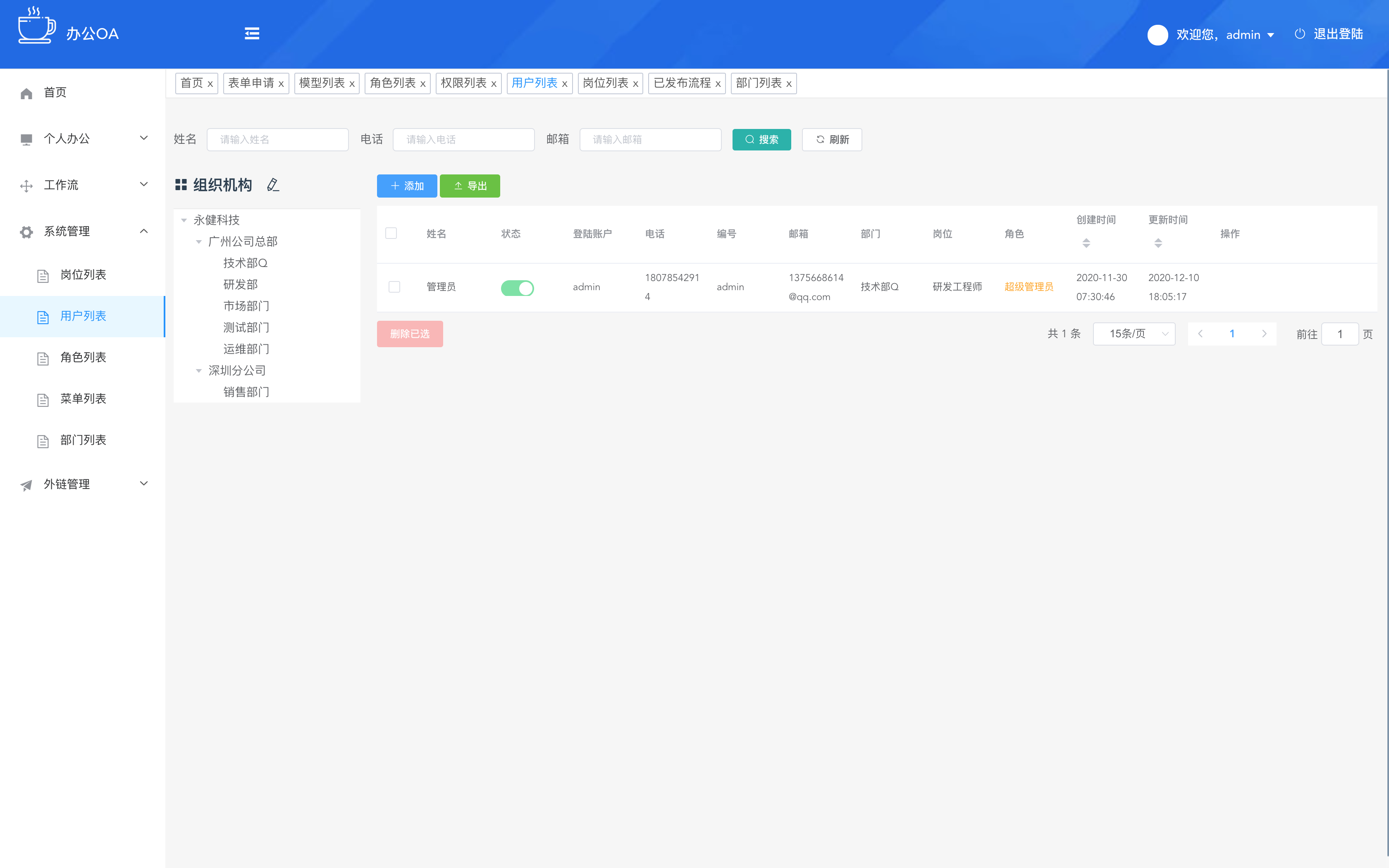Click the home icon beside 首页
1389x868 pixels.
pyautogui.click(x=26, y=93)
